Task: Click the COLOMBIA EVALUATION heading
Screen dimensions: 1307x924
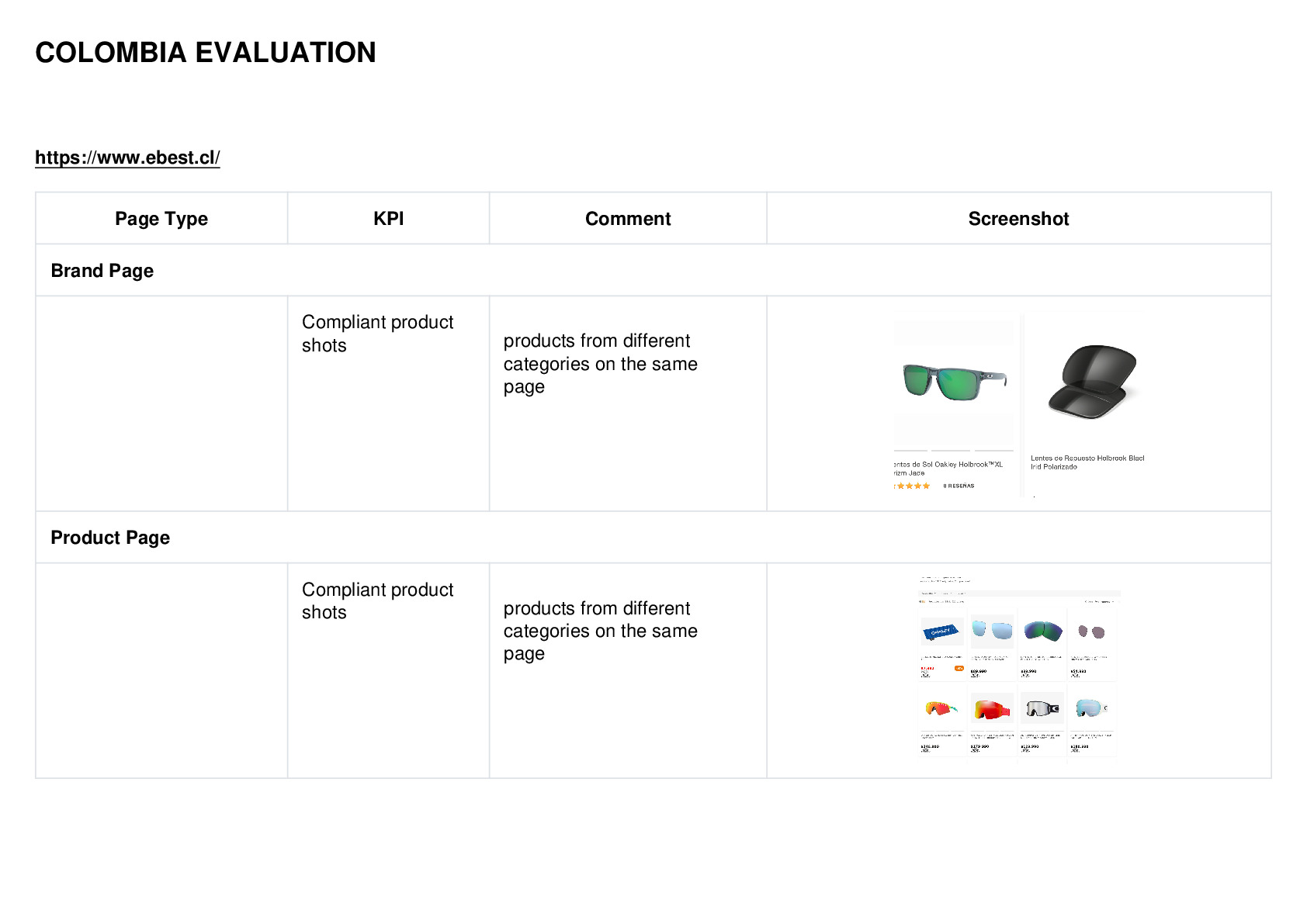Action: pyautogui.click(x=206, y=53)
